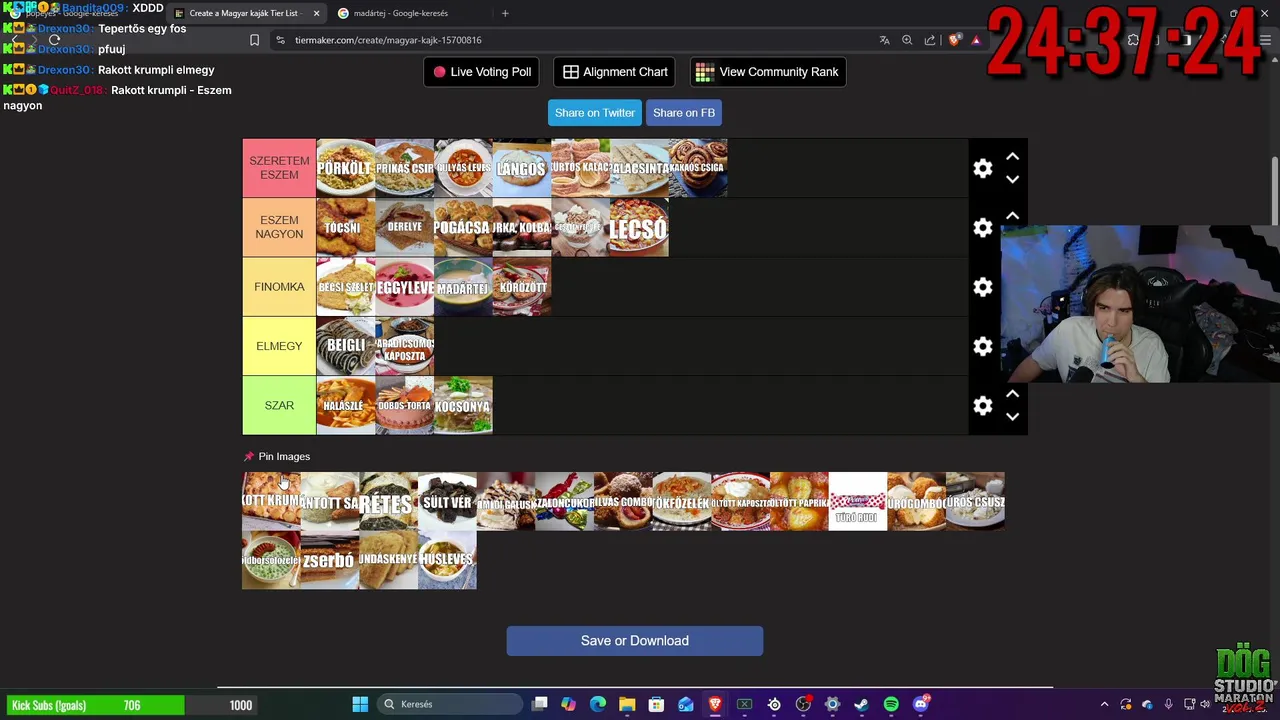This screenshot has width=1280, height=720.
Task: Move SZAR row up with arrow
Action: tap(1012, 394)
